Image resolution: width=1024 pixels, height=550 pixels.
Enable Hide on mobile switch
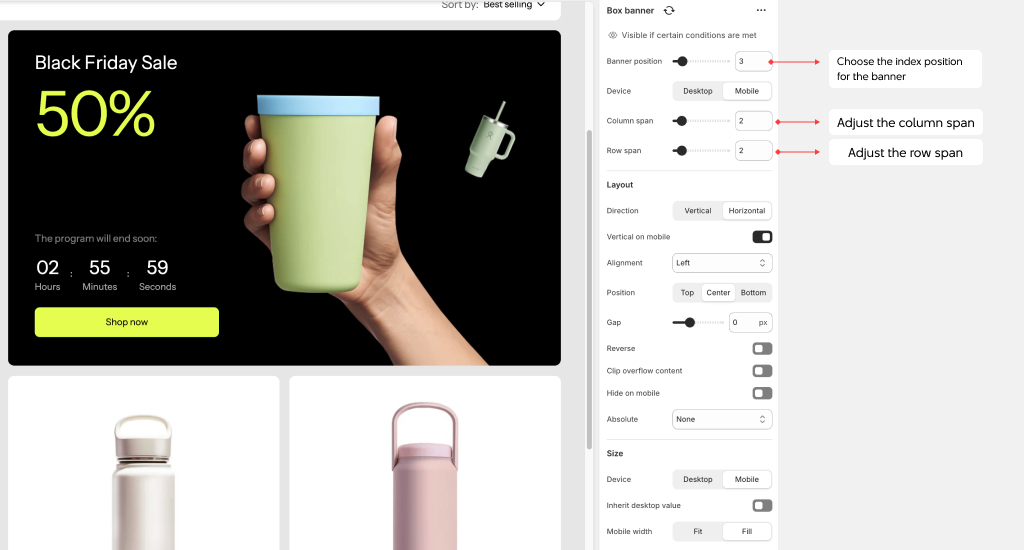click(x=762, y=393)
